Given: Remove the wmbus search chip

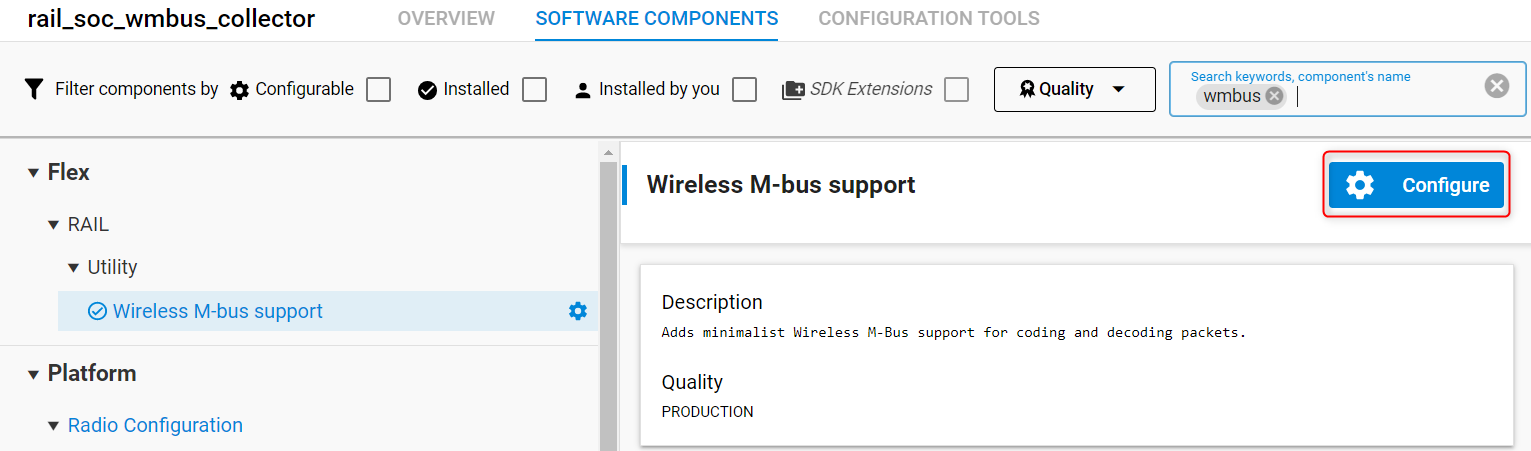Looking at the screenshot, I should (1274, 96).
